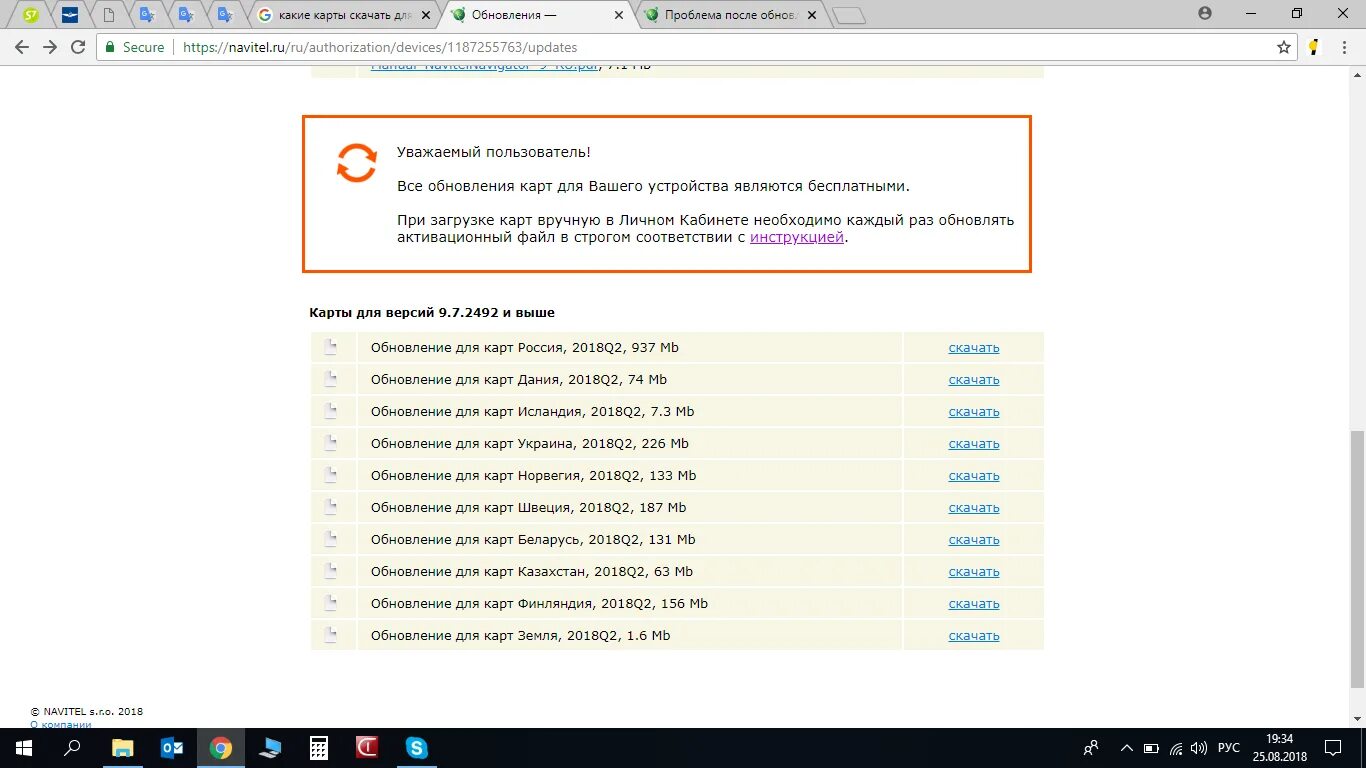Click the file icon beside the Швеция map update
This screenshot has height=768, width=1366.
pyautogui.click(x=331, y=507)
